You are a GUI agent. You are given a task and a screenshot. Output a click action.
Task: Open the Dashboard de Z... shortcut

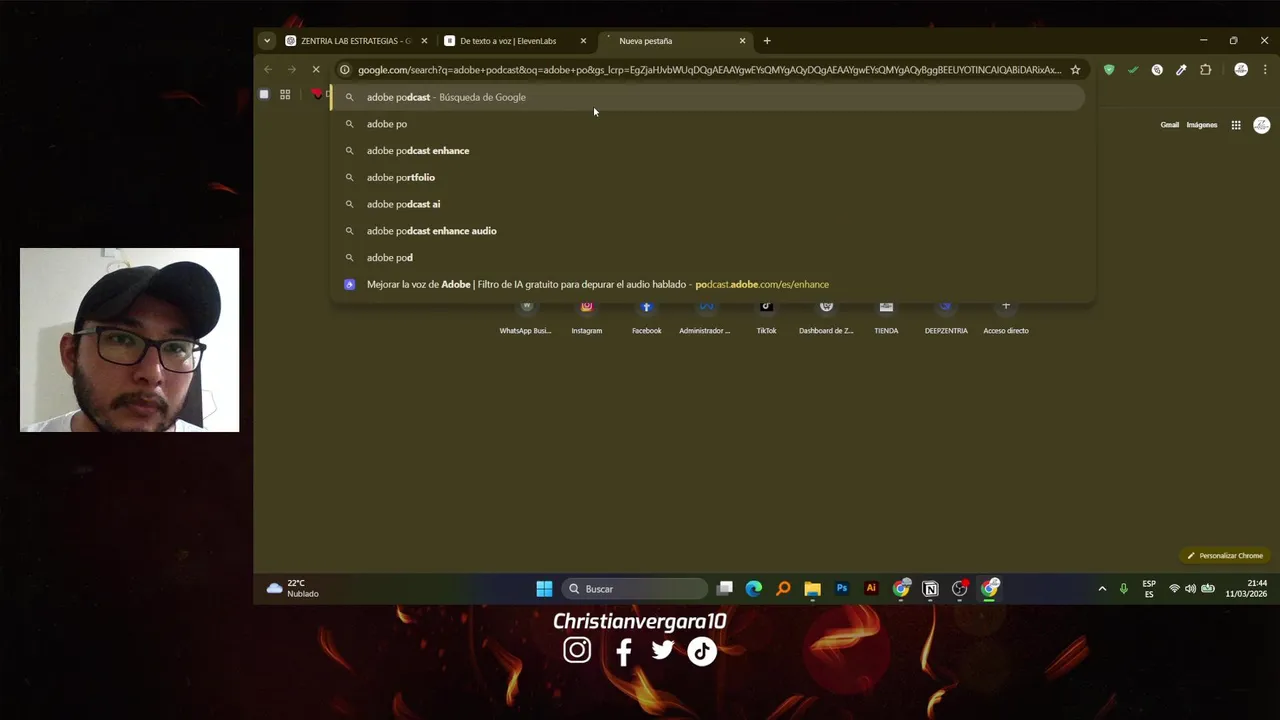tap(826, 318)
